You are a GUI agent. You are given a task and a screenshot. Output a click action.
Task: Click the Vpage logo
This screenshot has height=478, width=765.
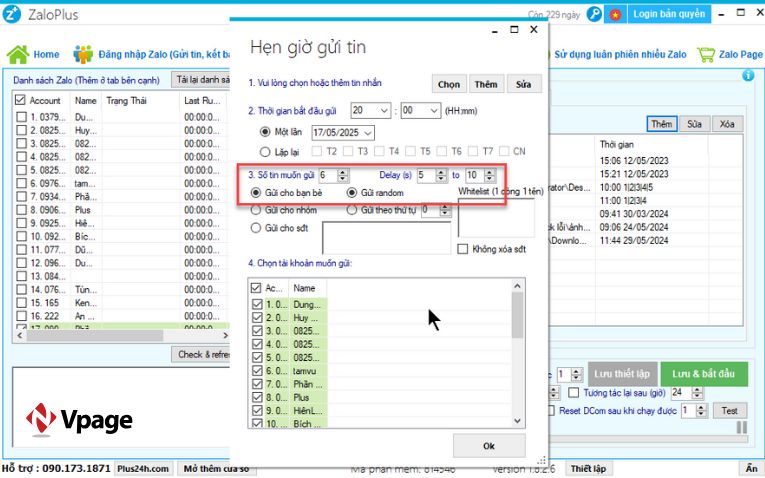(x=79, y=419)
